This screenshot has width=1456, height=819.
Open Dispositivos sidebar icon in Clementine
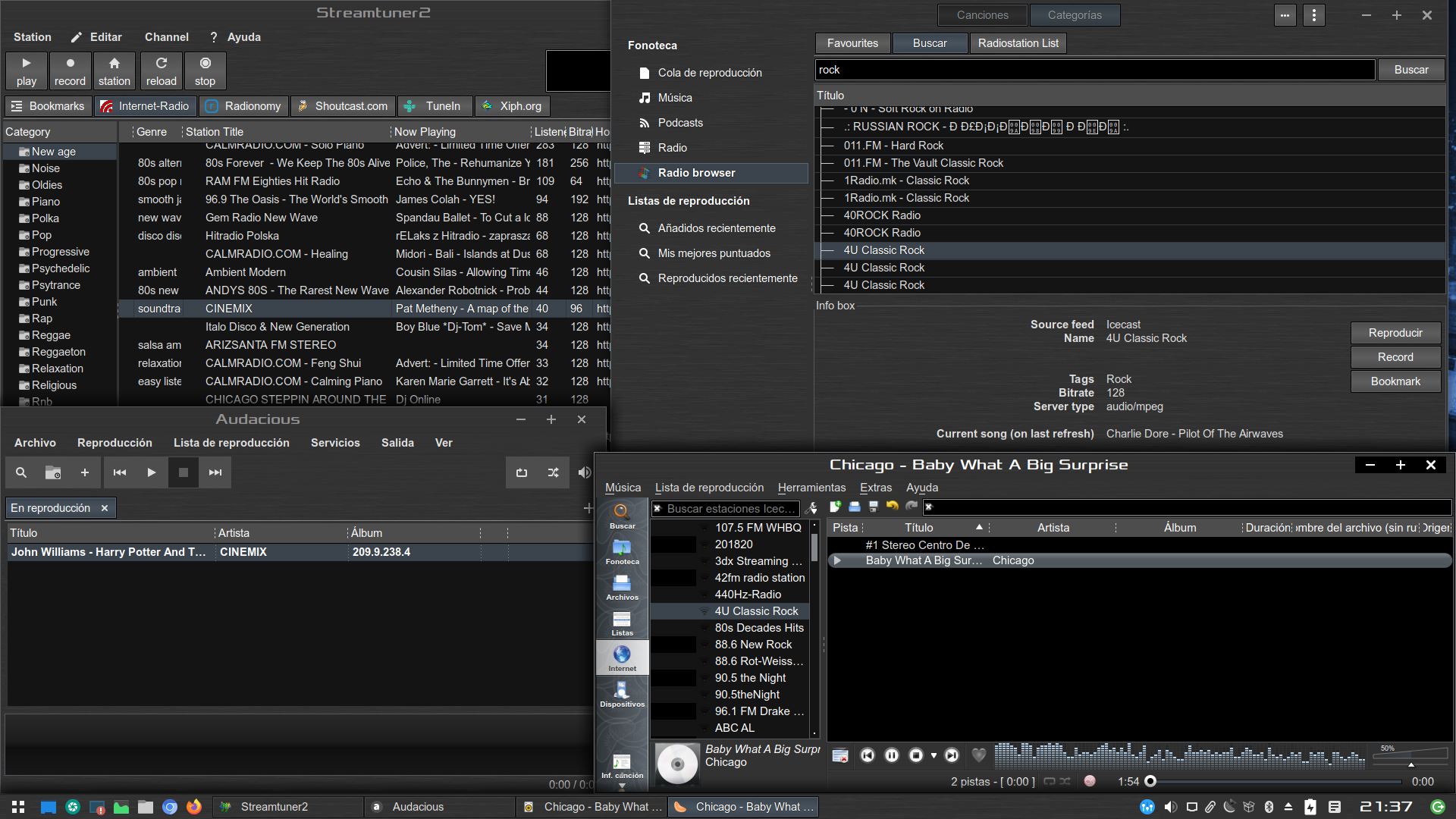pyautogui.click(x=622, y=694)
